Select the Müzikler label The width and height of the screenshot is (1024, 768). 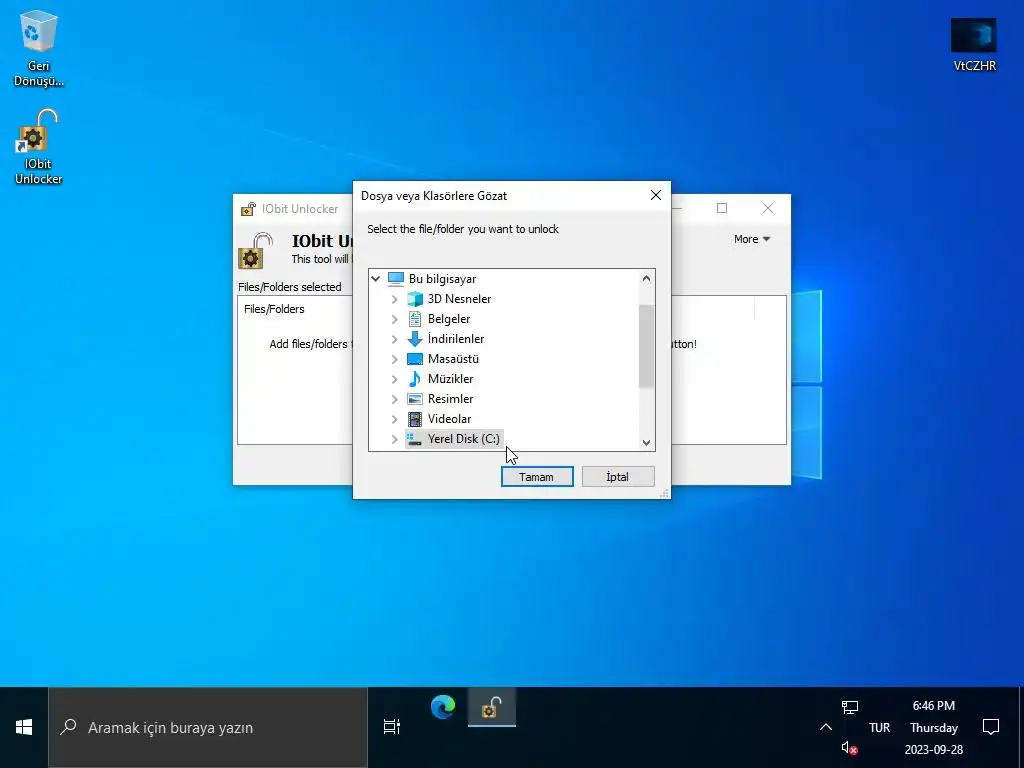(450, 379)
